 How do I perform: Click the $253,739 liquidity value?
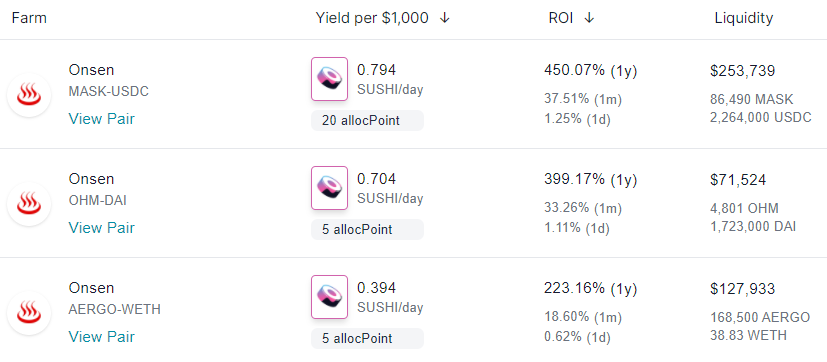[743, 71]
